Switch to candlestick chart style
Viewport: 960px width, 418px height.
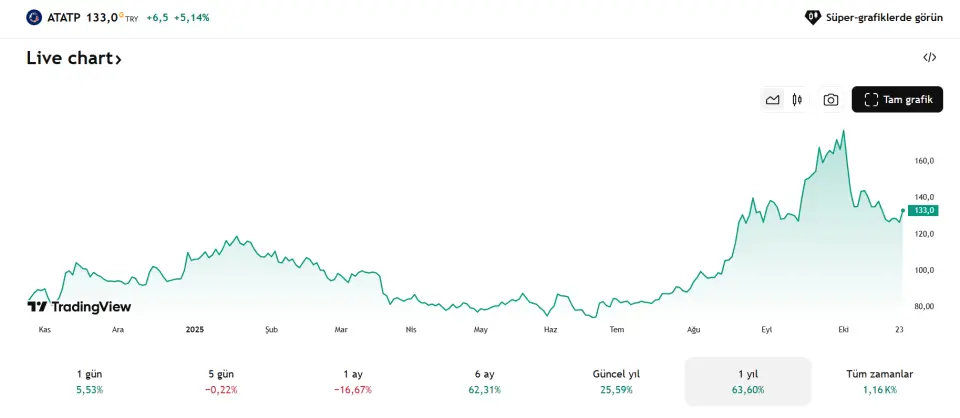(797, 100)
